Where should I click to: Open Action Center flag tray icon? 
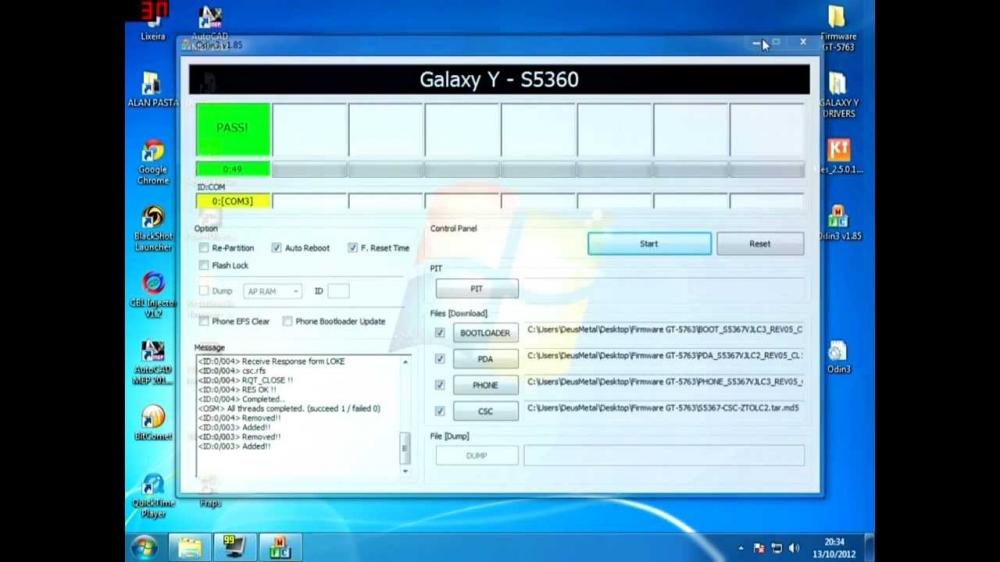(759, 548)
